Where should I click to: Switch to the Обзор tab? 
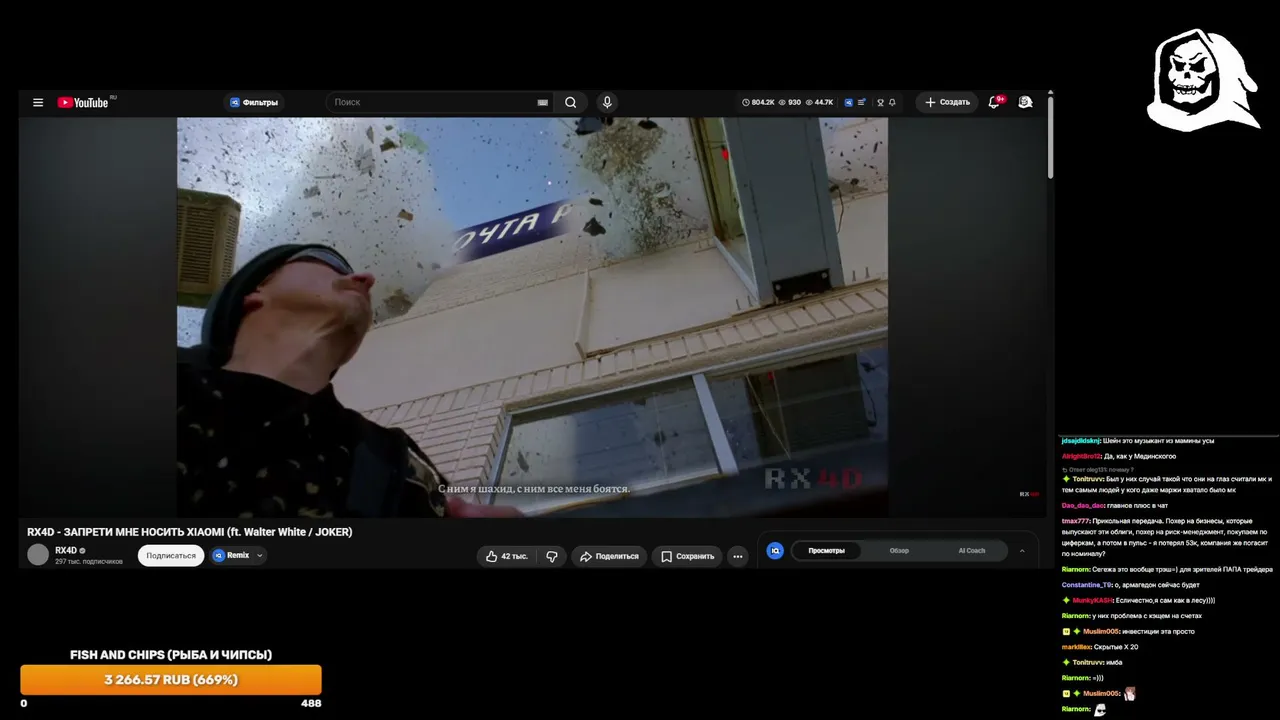899,551
